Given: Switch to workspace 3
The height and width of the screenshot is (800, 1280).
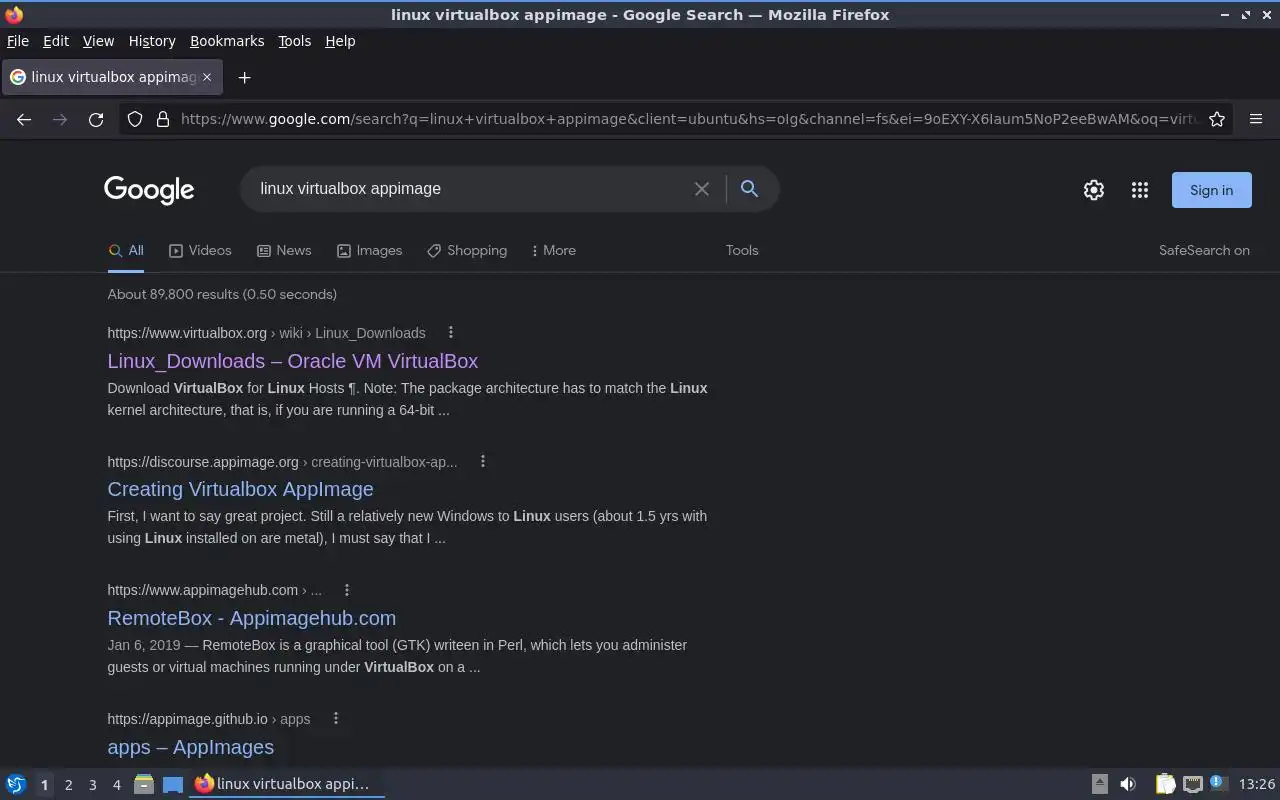Looking at the screenshot, I should 92,785.
